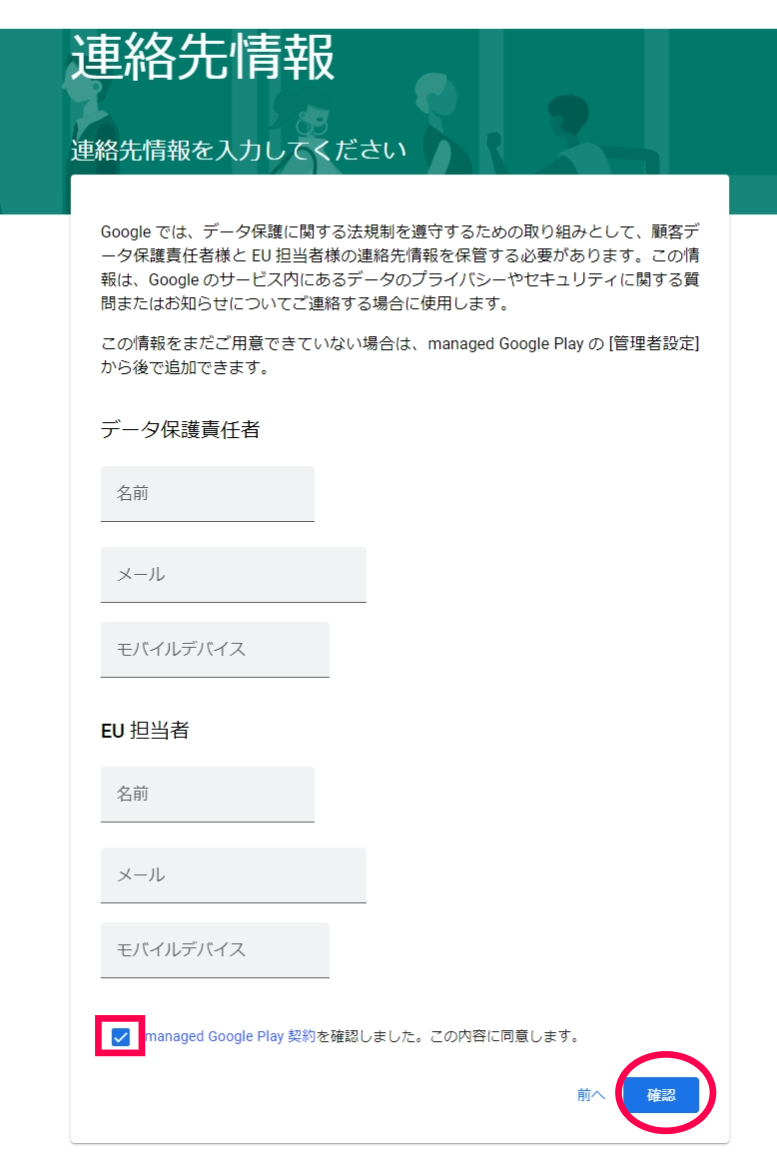Focus the メール field under データ保護責任者
Screen dimensions: 777x1160
coord(233,575)
